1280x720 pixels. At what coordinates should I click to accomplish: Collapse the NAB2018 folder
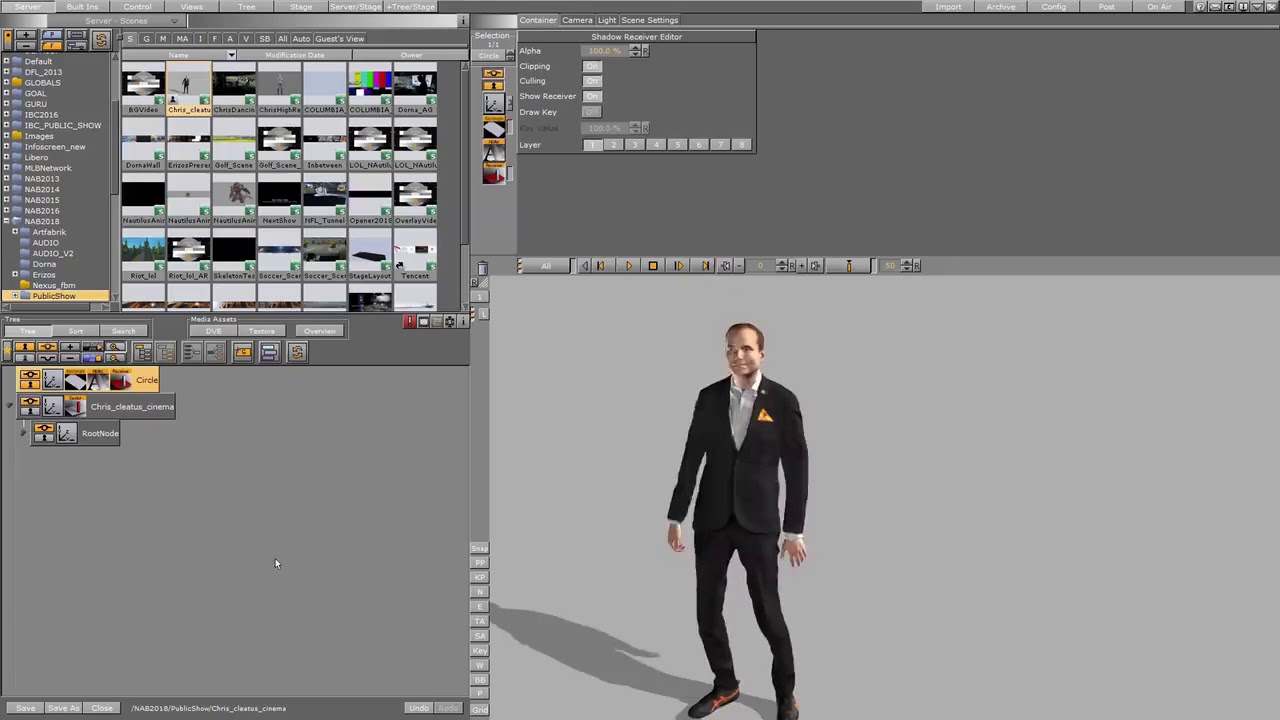[x=6, y=221]
